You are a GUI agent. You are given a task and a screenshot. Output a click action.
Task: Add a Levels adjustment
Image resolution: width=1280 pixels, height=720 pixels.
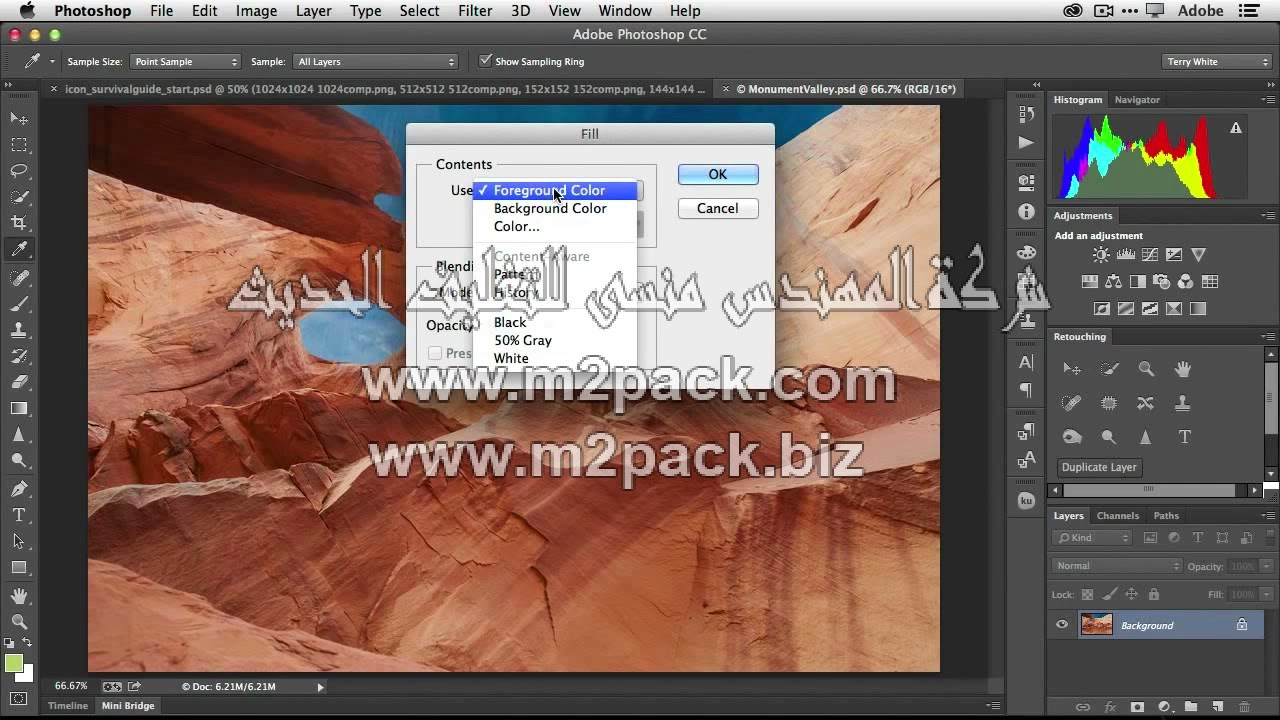1126,255
